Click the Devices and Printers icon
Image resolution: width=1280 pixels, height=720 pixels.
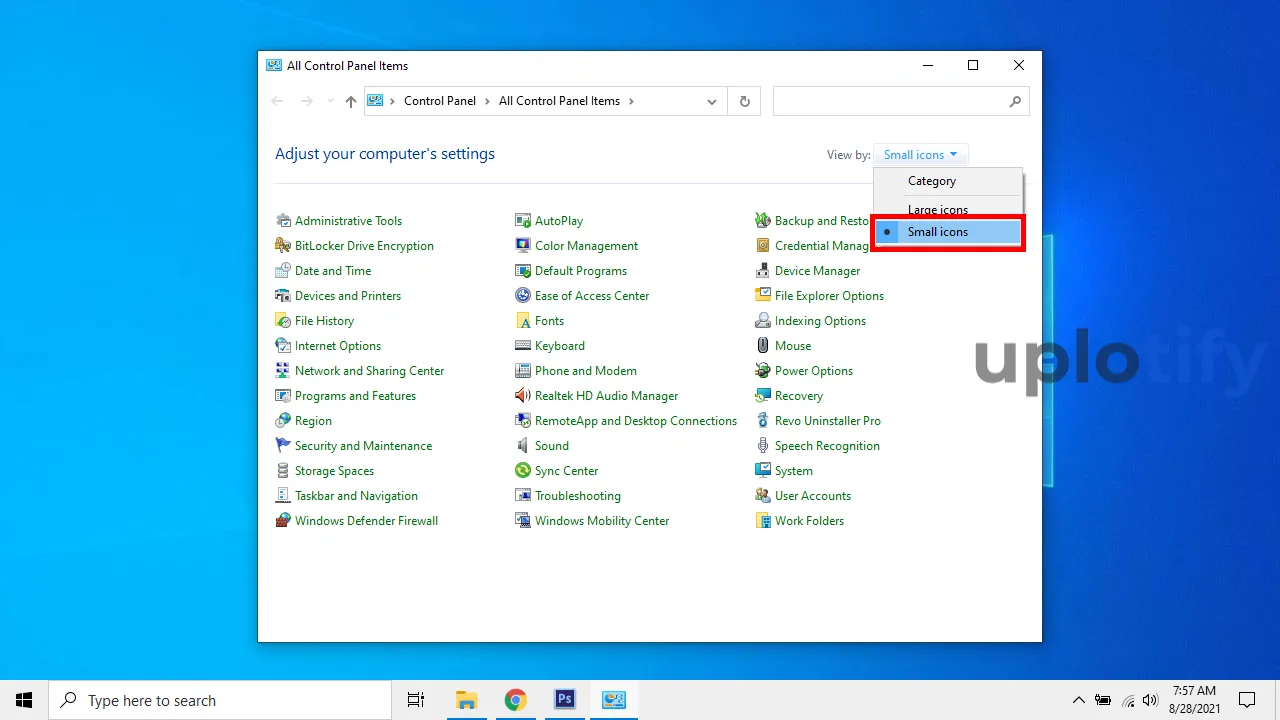(x=283, y=296)
